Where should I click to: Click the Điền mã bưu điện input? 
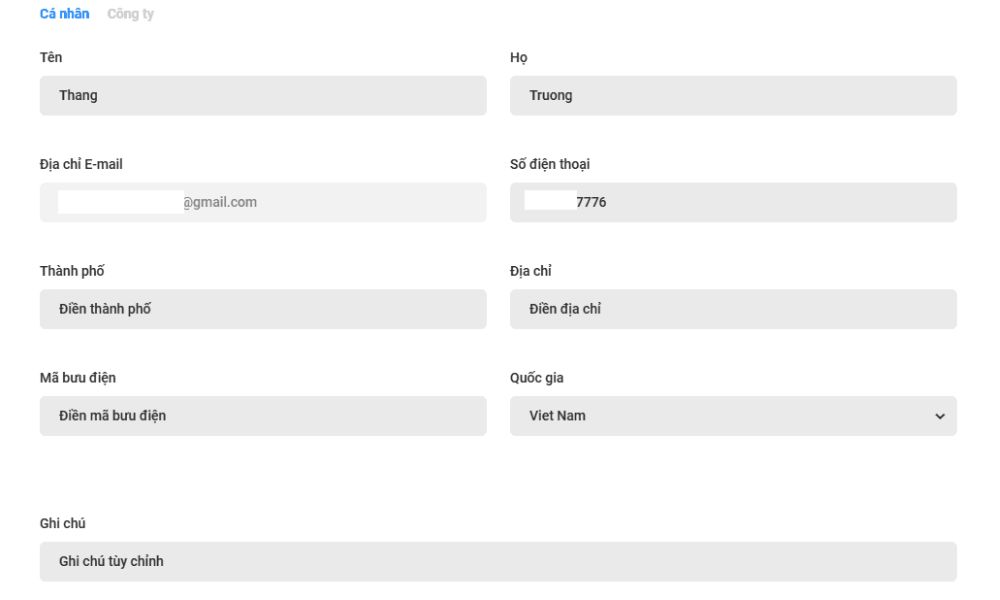pos(263,416)
